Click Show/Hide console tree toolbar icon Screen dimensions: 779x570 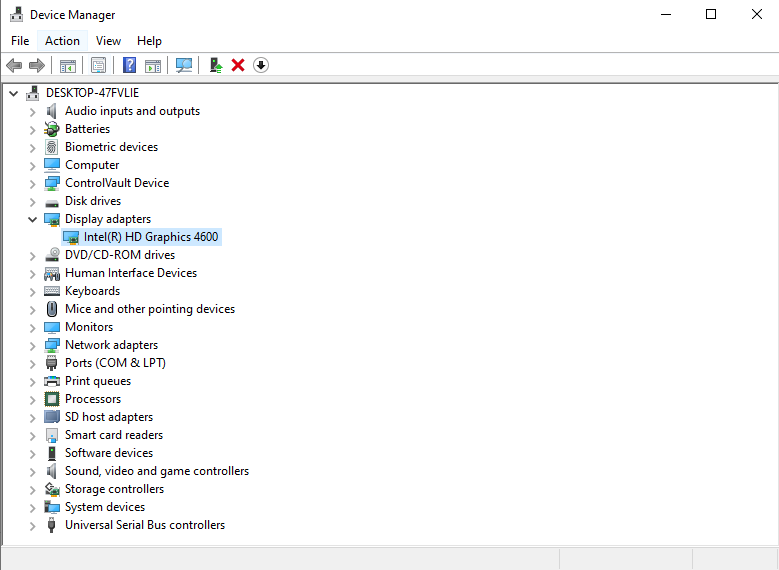coord(68,65)
